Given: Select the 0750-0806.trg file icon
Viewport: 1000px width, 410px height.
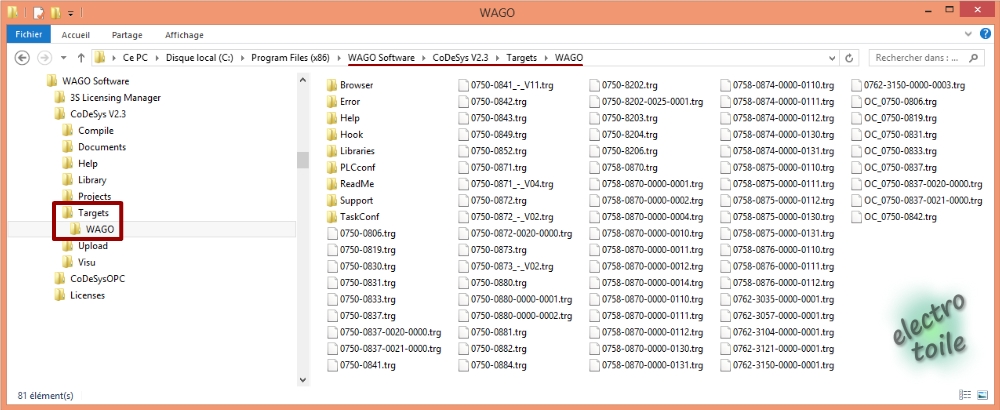Looking at the screenshot, I should [x=332, y=233].
